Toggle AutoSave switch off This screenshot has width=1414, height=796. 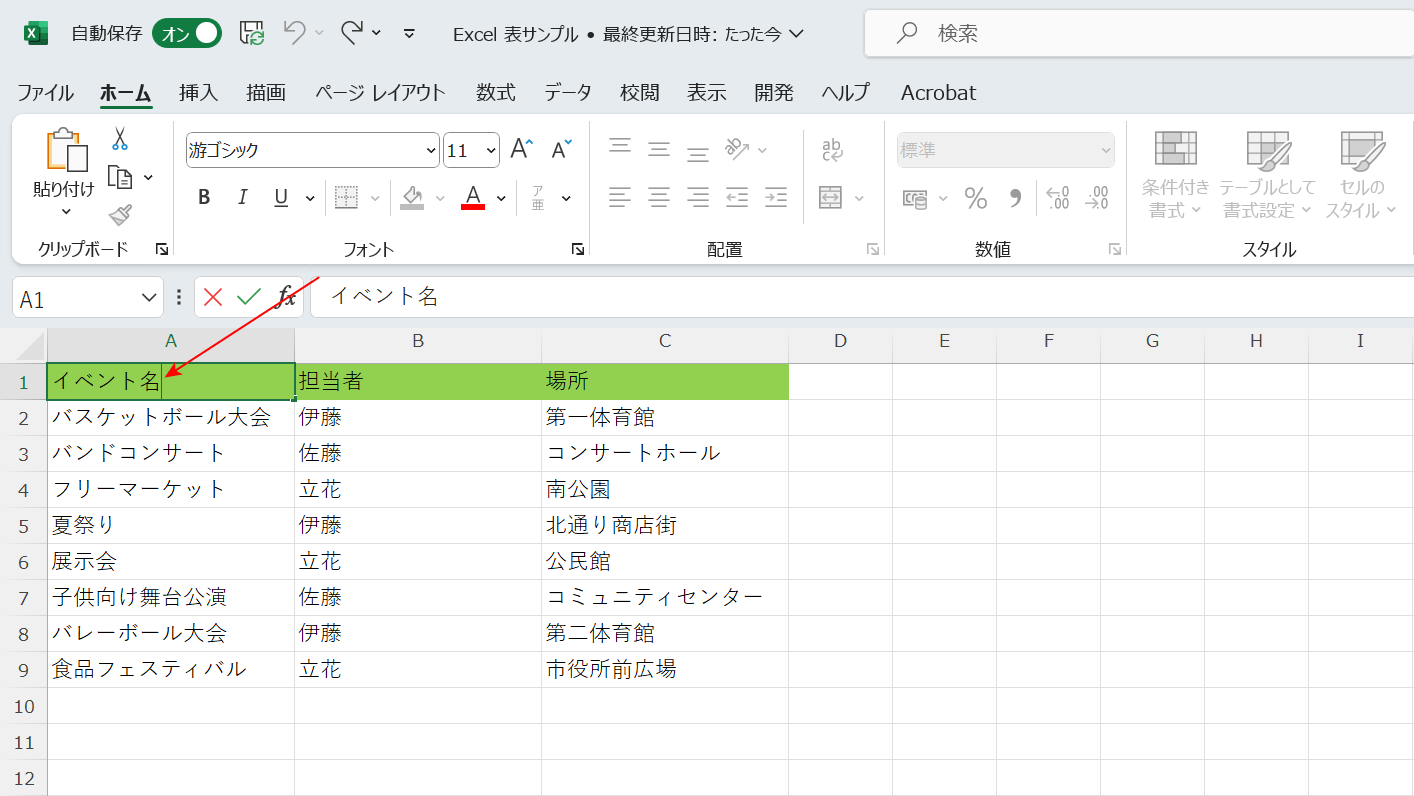pyautogui.click(x=187, y=33)
